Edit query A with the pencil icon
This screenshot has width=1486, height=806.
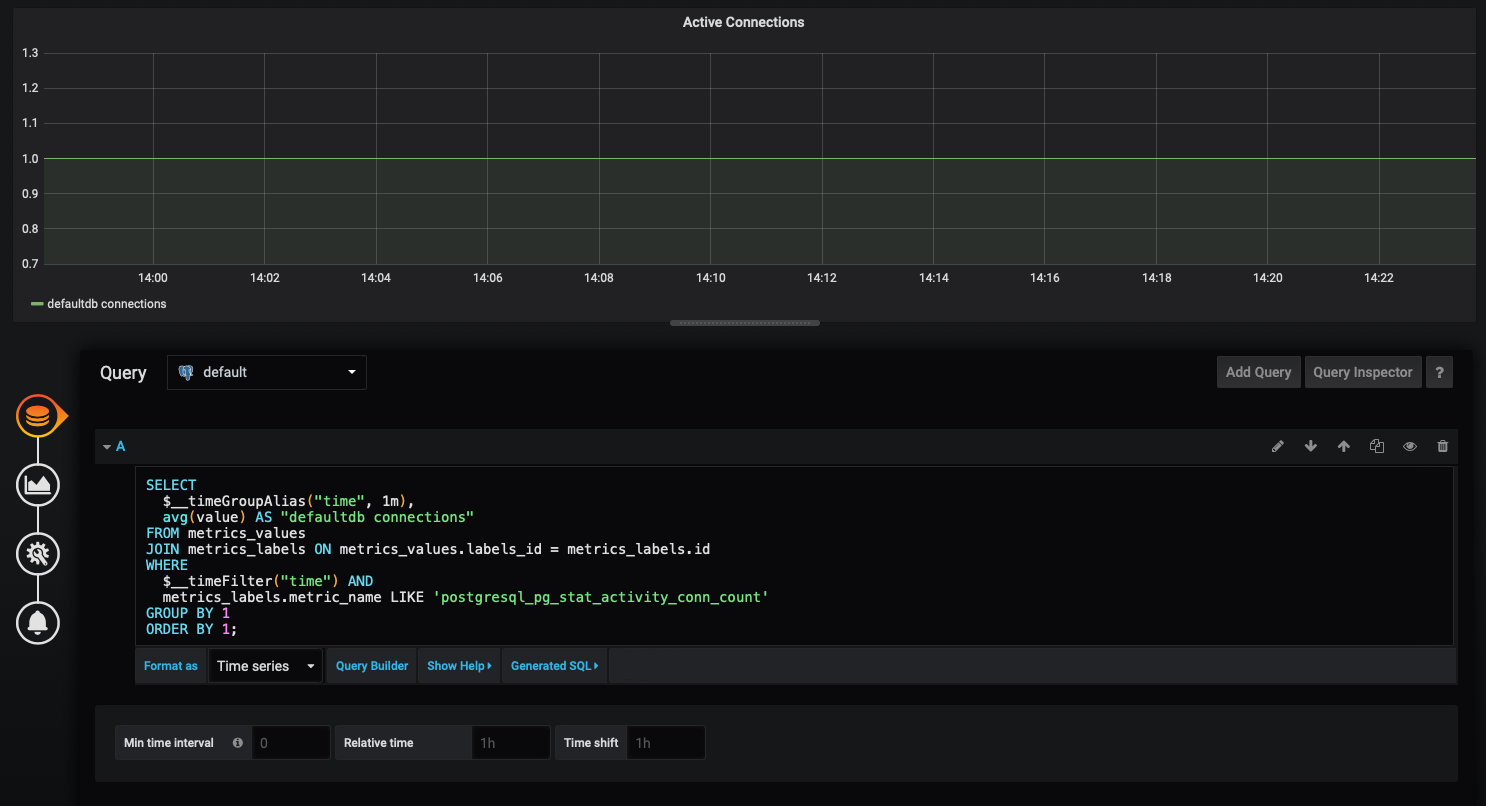tap(1277, 446)
